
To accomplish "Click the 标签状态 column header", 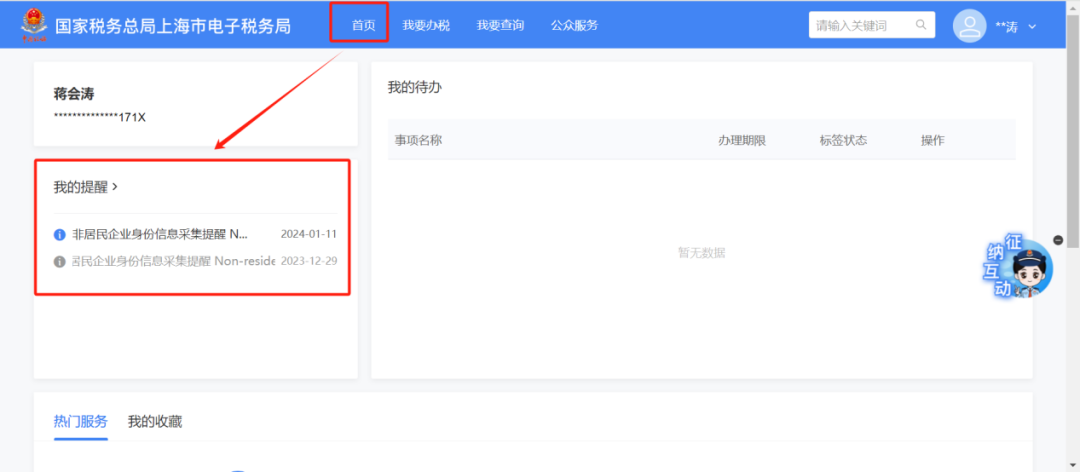I will pyautogui.click(x=843, y=141).
